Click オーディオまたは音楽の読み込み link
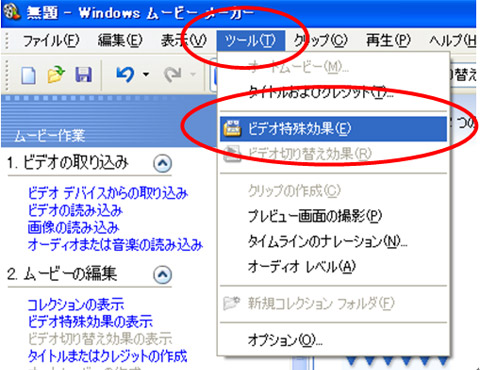 (x=115, y=245)
